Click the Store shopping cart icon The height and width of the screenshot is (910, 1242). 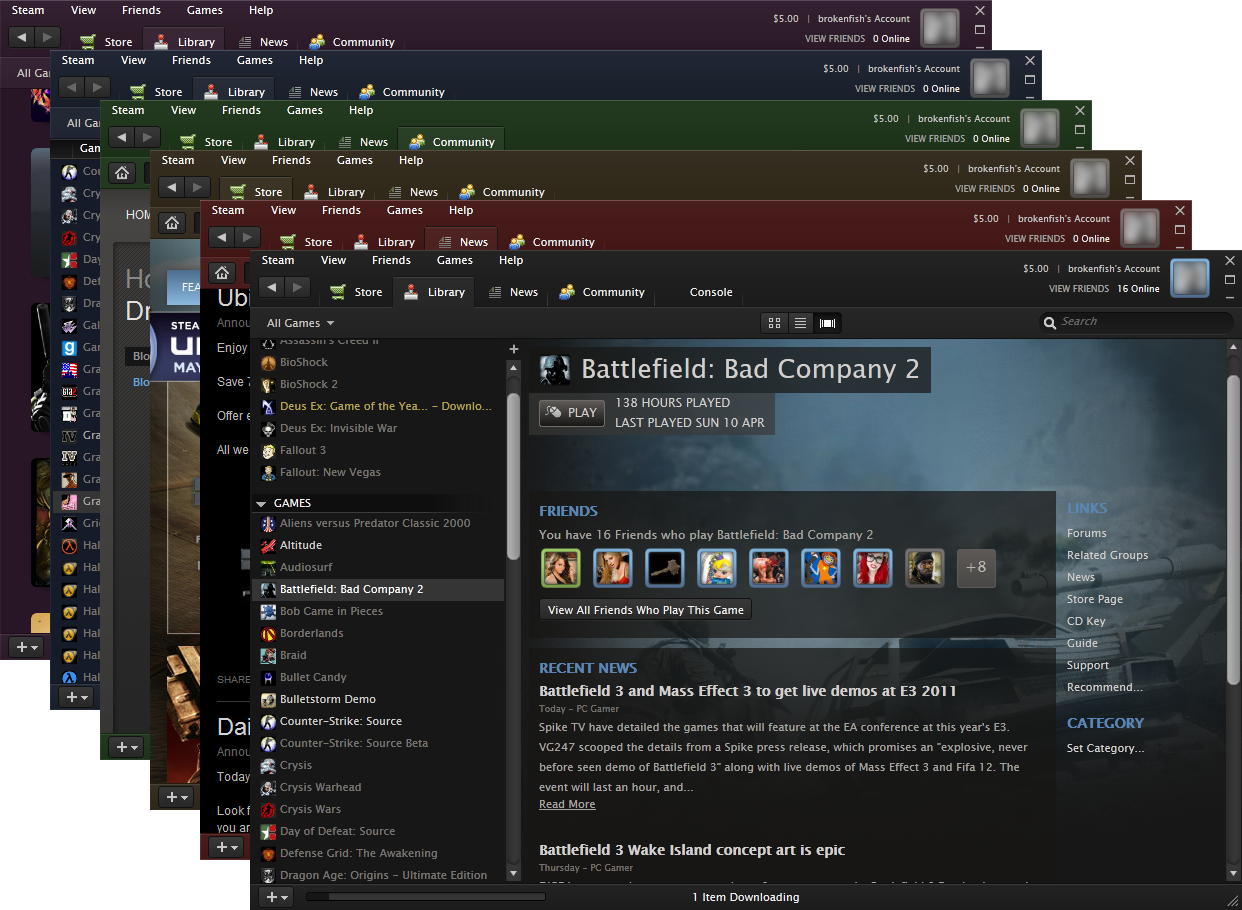pos(340,291)
